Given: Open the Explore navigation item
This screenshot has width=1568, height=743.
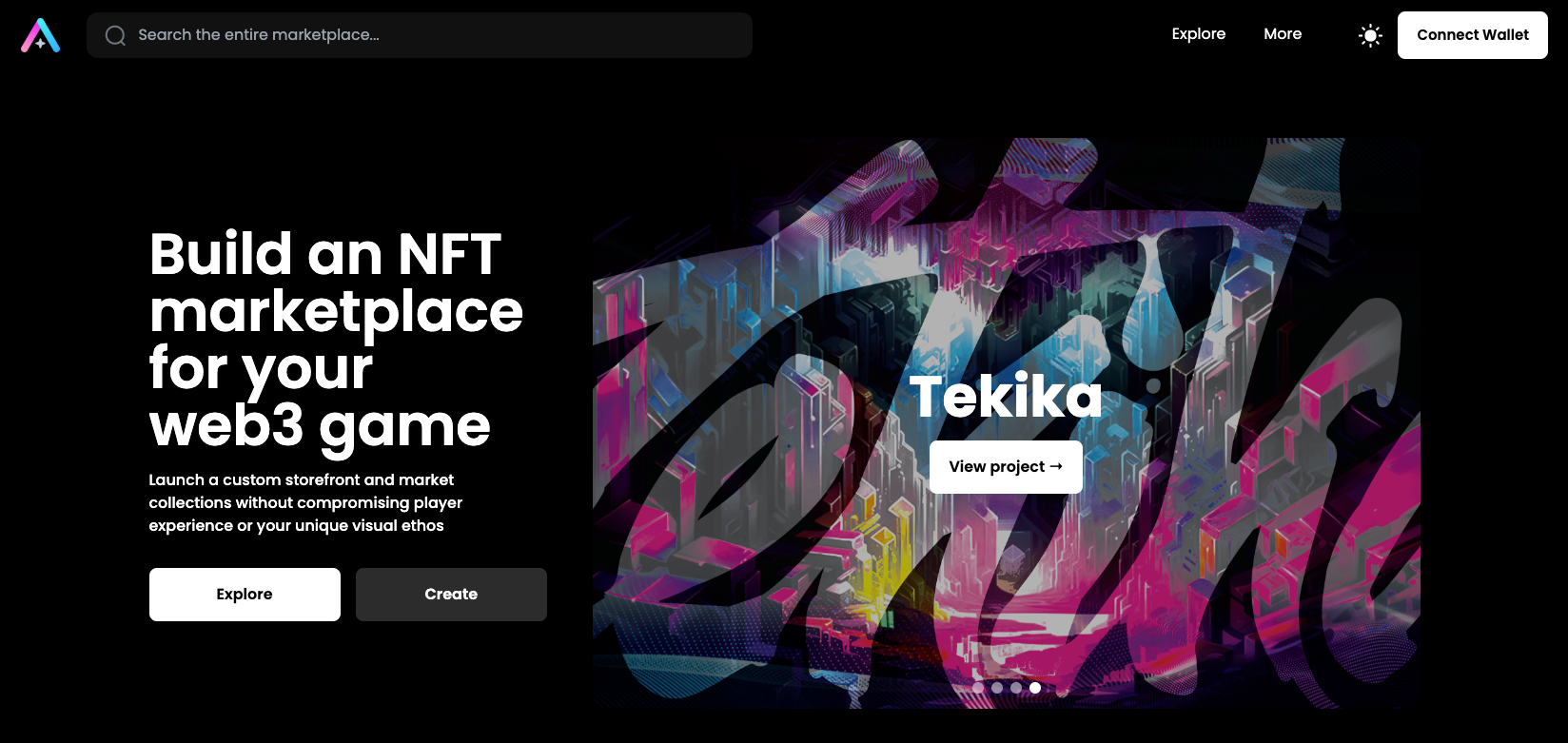Looking at the screenshot, I should tap(1199, 34).
